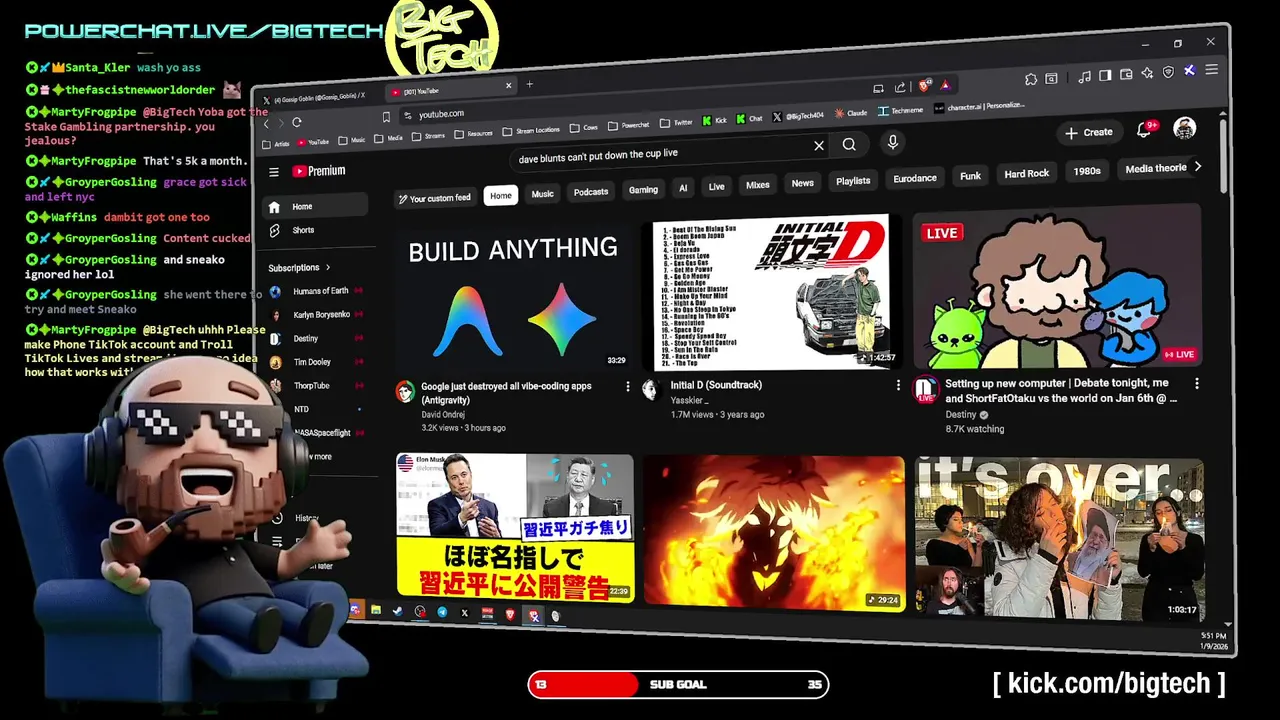Select the Eurodance category chip
This screenshot has width=1280, height=720.
(915, 179)
